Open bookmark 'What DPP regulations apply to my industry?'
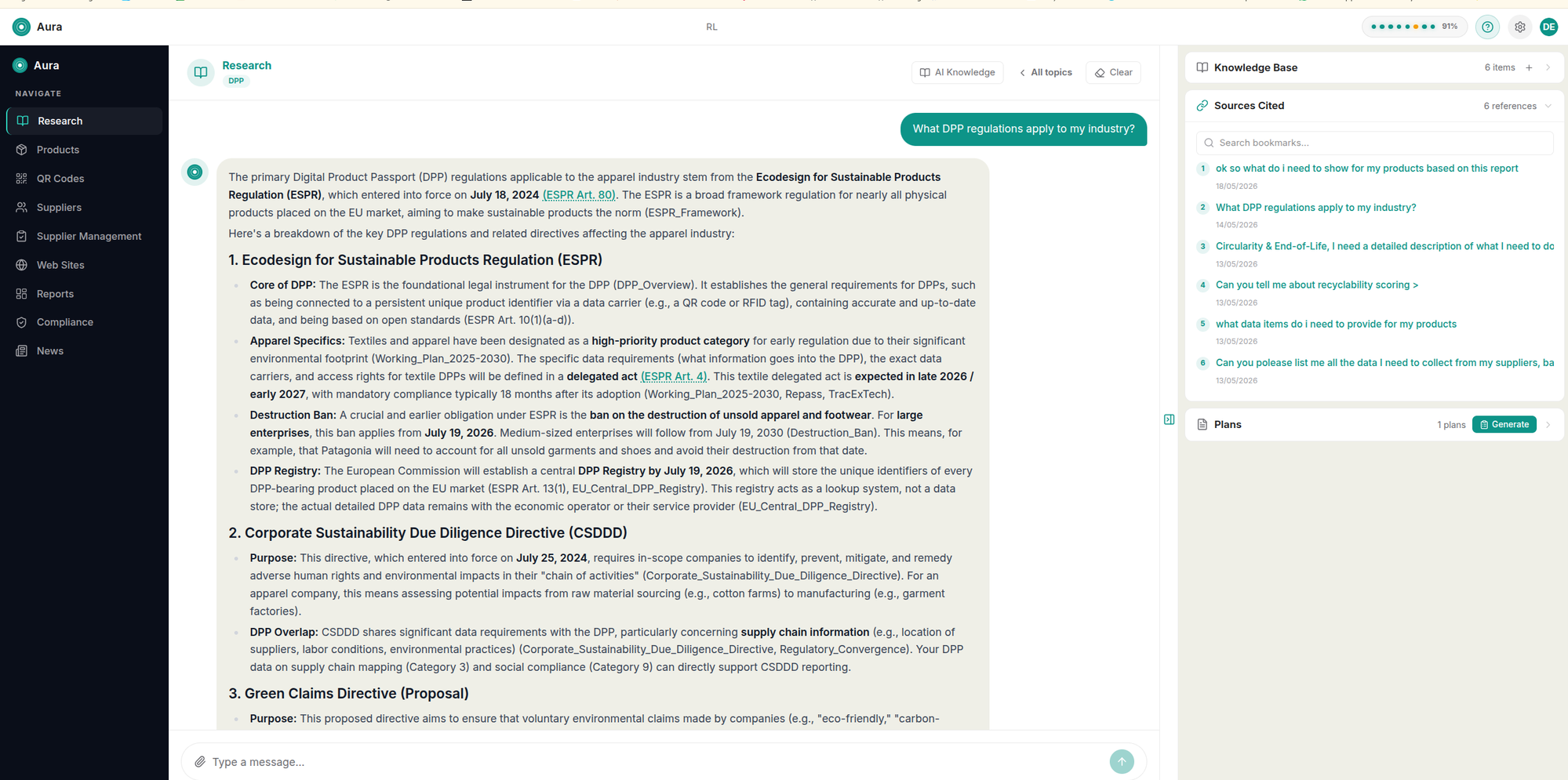Image resolution: width=1568 pixels, height=780 pixels. 1315,208
